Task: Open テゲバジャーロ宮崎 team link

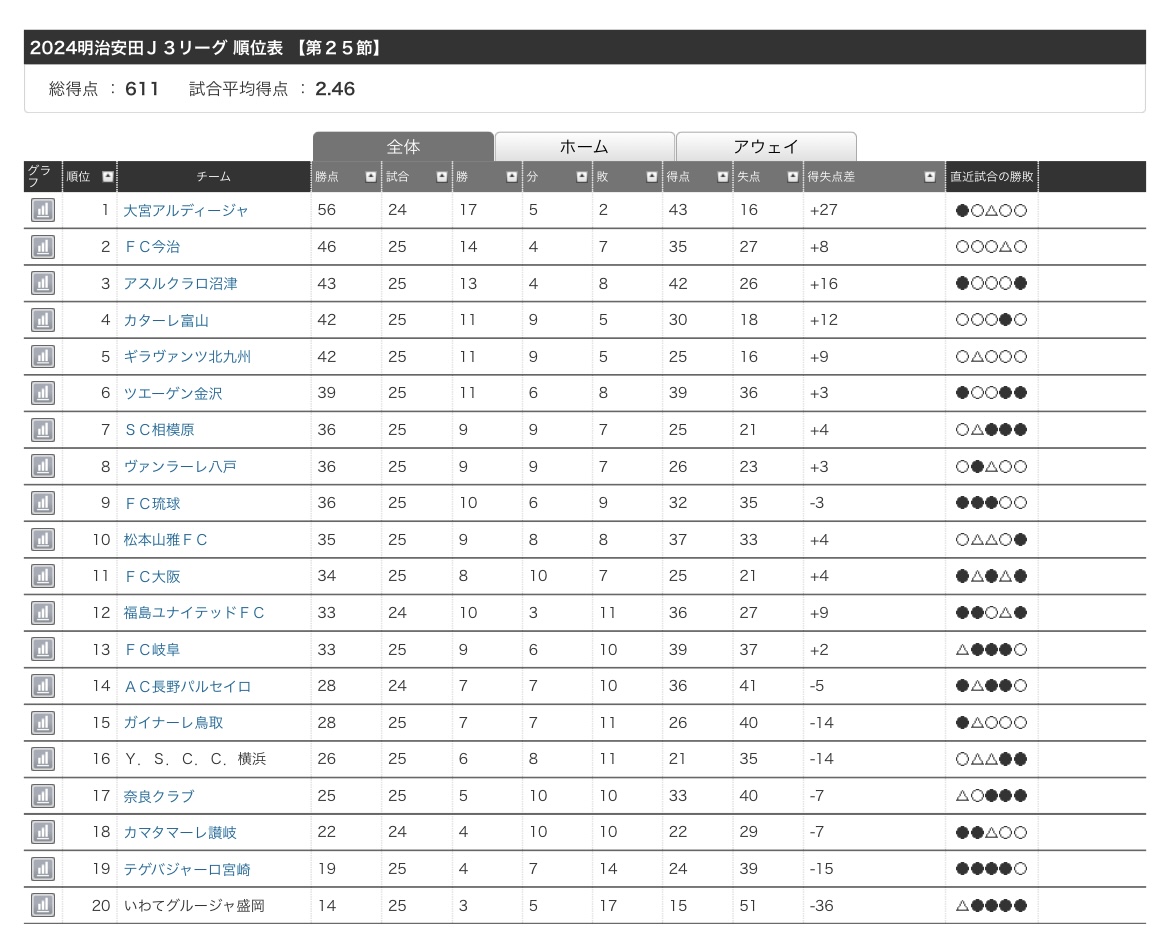Action: click(187, 869)
